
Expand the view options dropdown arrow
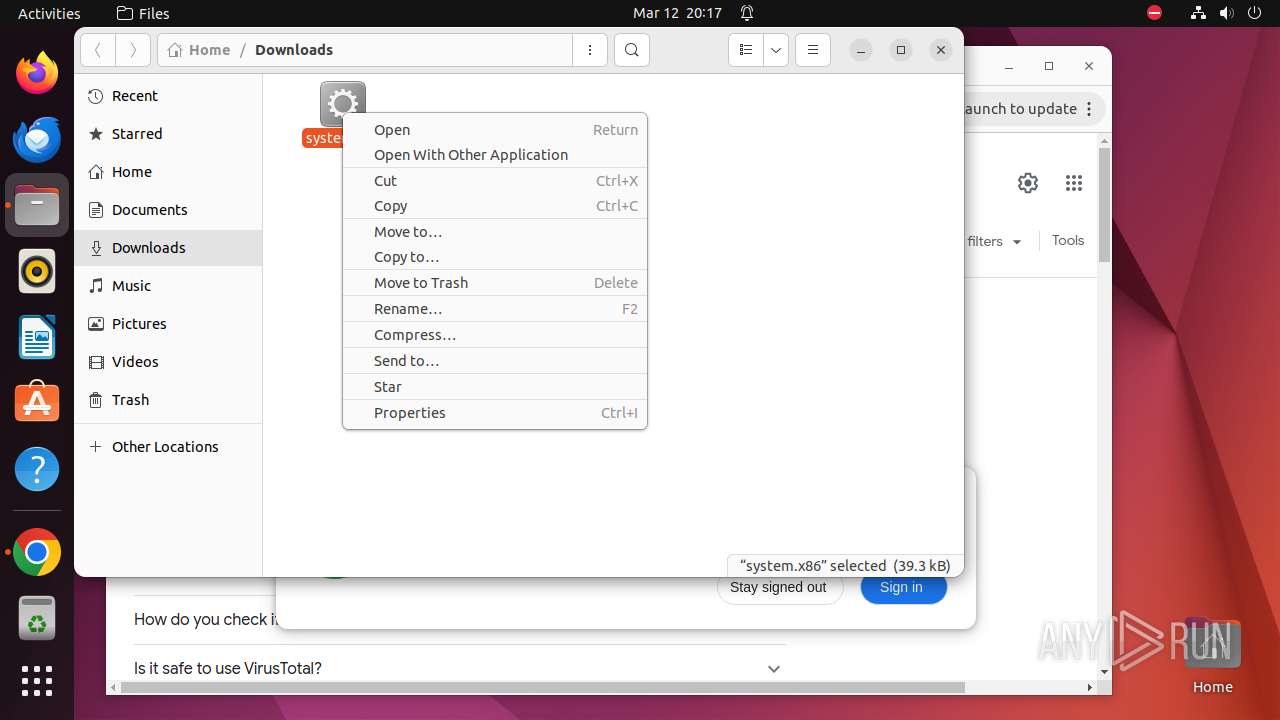pyautogui.click(x=776, y=50)
